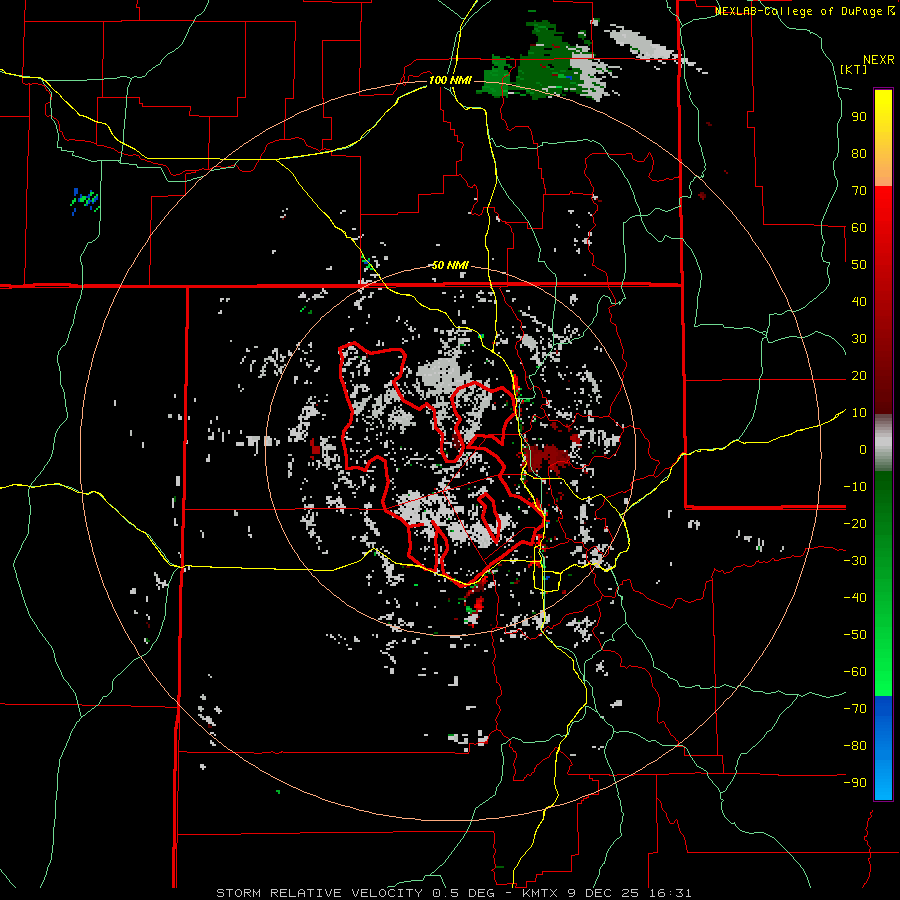This screenshot has width=900, height=900.
Task: Click the dark red echo patch east of radar center
Action: [546, 457]
